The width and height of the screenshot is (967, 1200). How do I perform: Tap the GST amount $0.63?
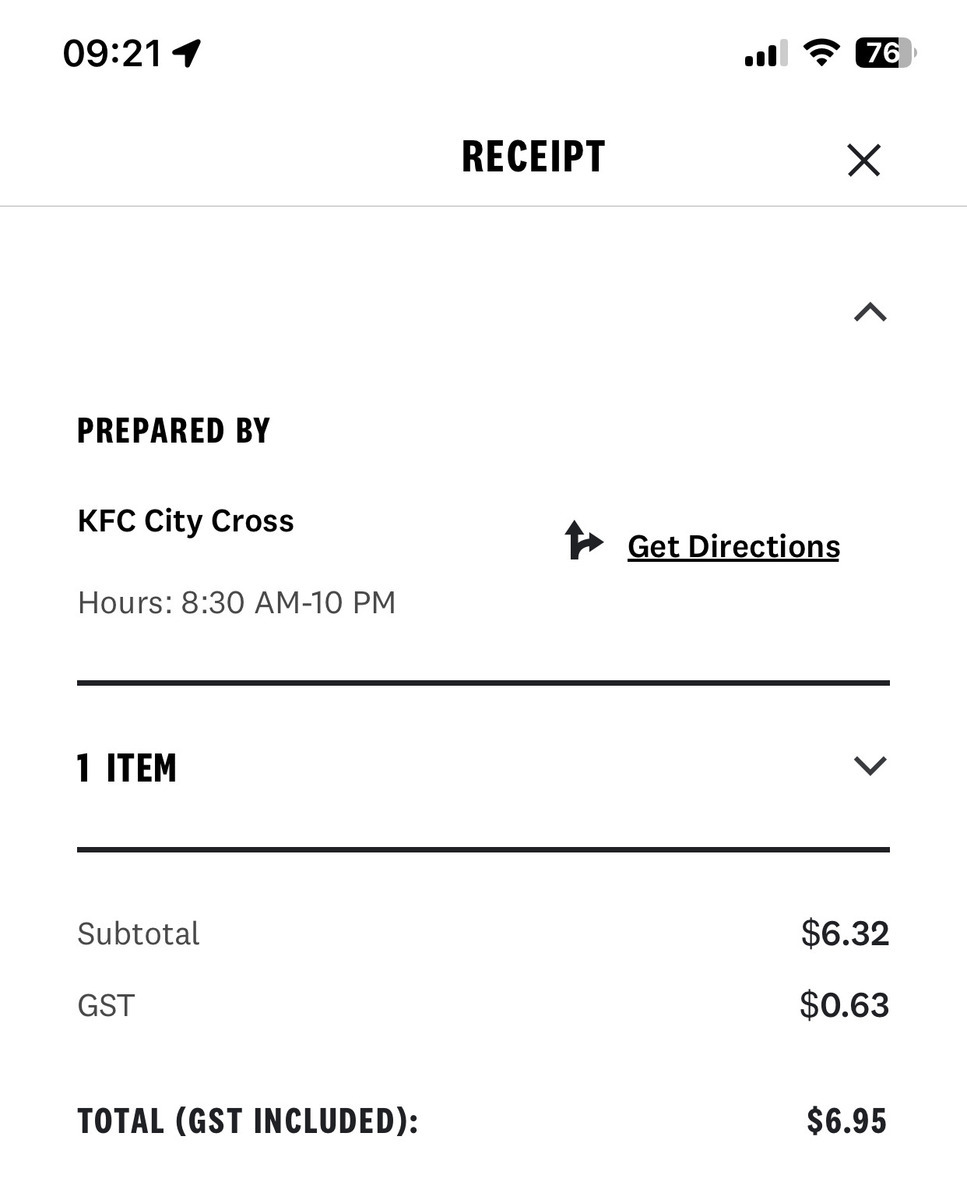[x=845, y=1005]
